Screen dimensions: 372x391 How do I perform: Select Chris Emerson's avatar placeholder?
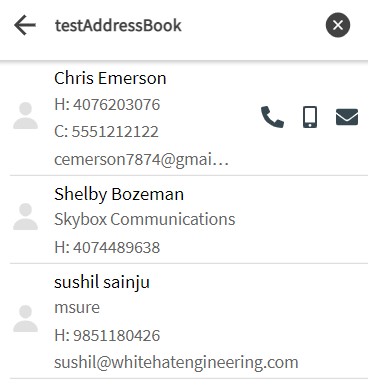point(26,116)
